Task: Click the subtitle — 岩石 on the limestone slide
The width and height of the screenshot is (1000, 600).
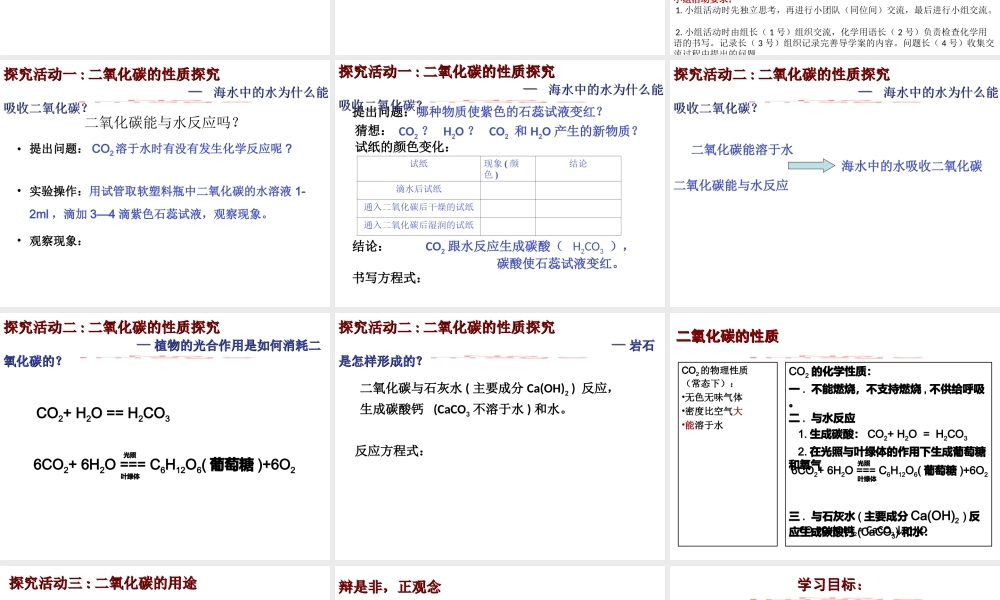Action: pos(633,346)
